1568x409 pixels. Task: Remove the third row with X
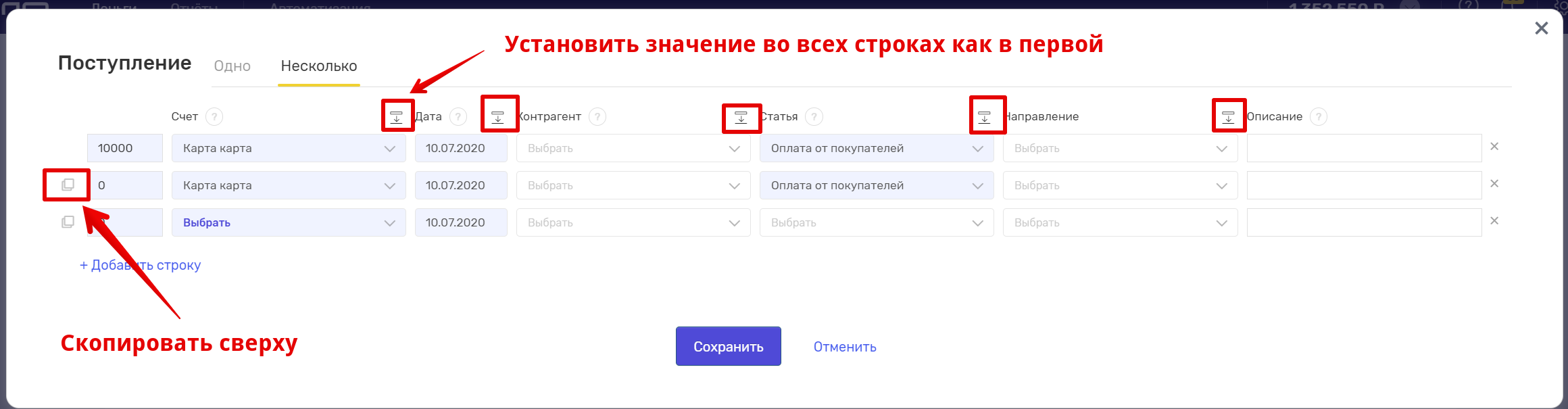click(1494, 221)
